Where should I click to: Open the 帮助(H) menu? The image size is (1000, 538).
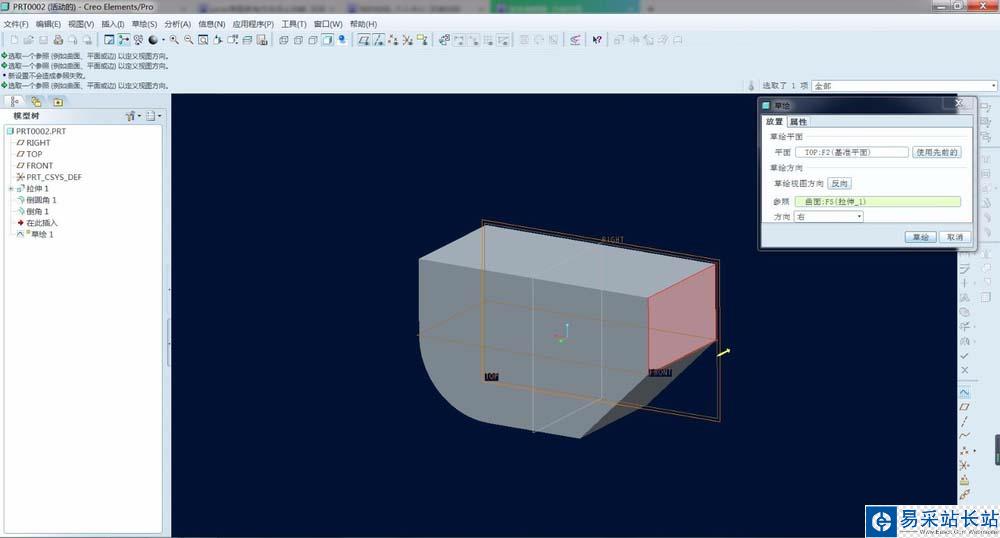[363, 24]
